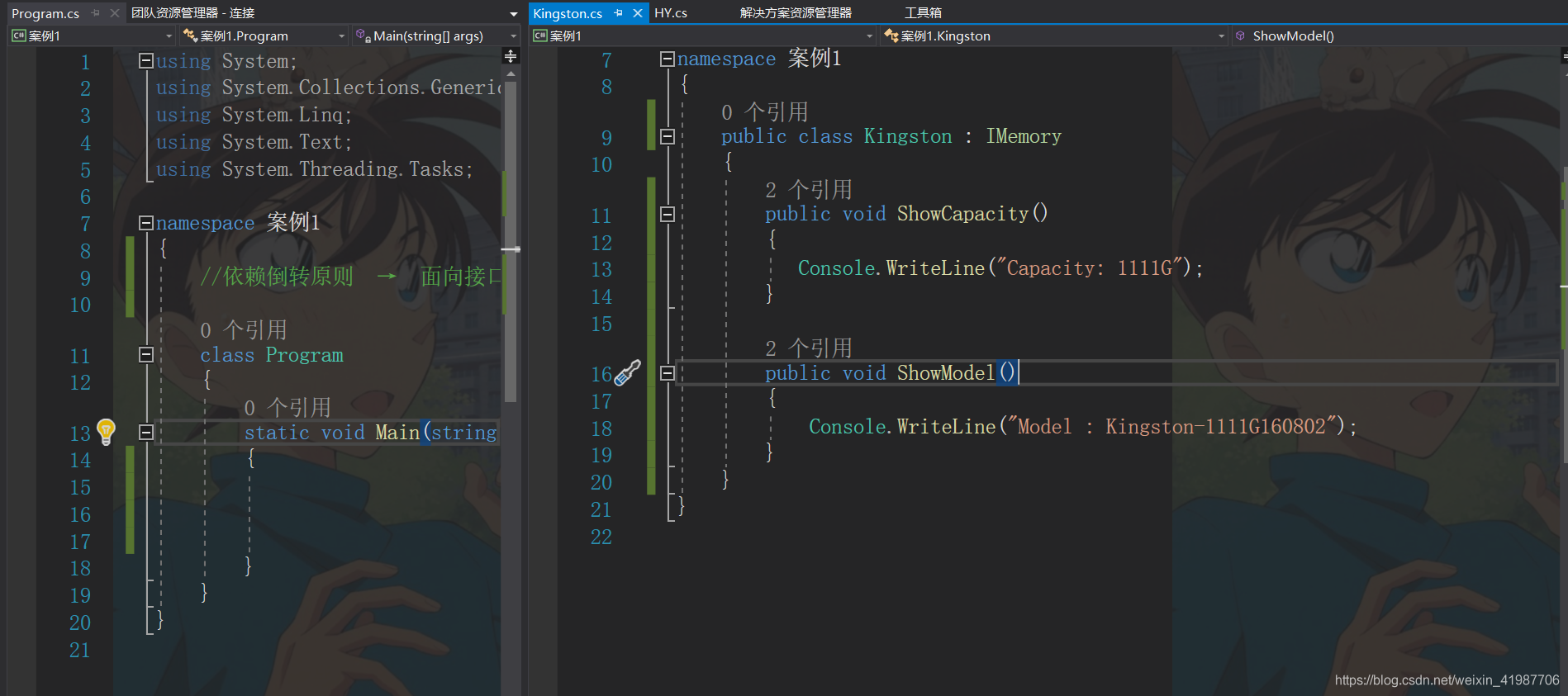Click the class icon beside 案例1.Program
The image size is (1568, 696).
[190, 36]
